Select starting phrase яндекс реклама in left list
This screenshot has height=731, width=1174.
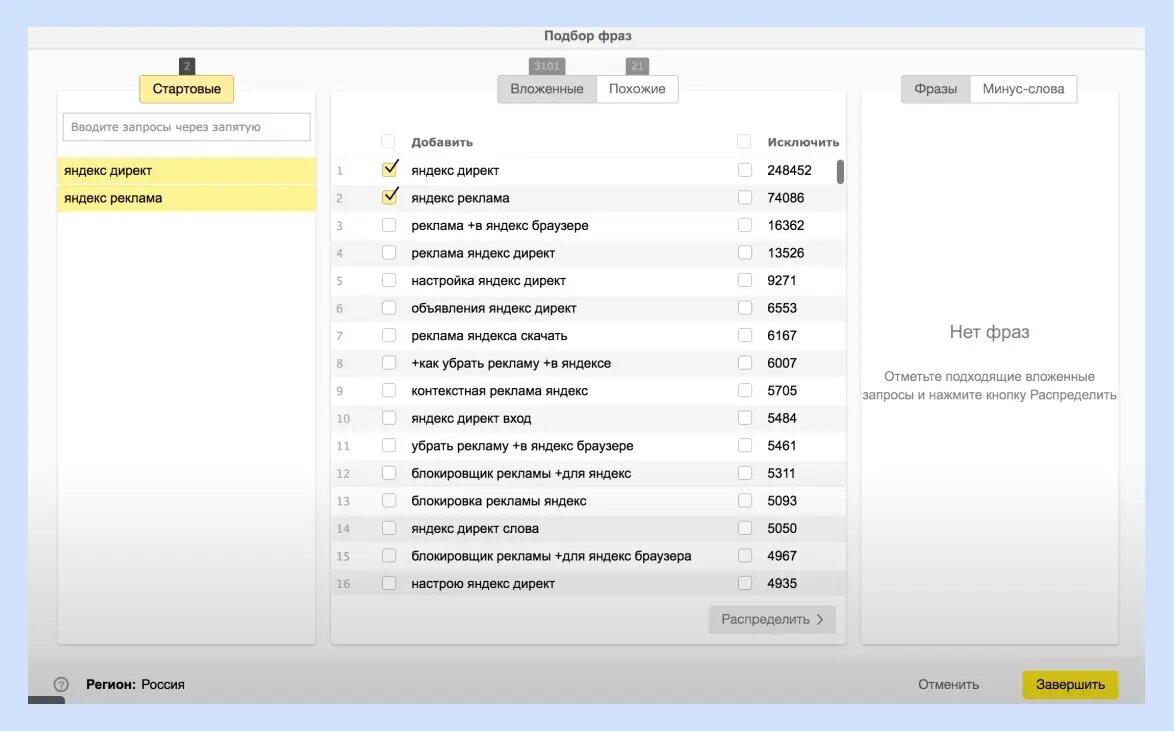click(186, 198)
